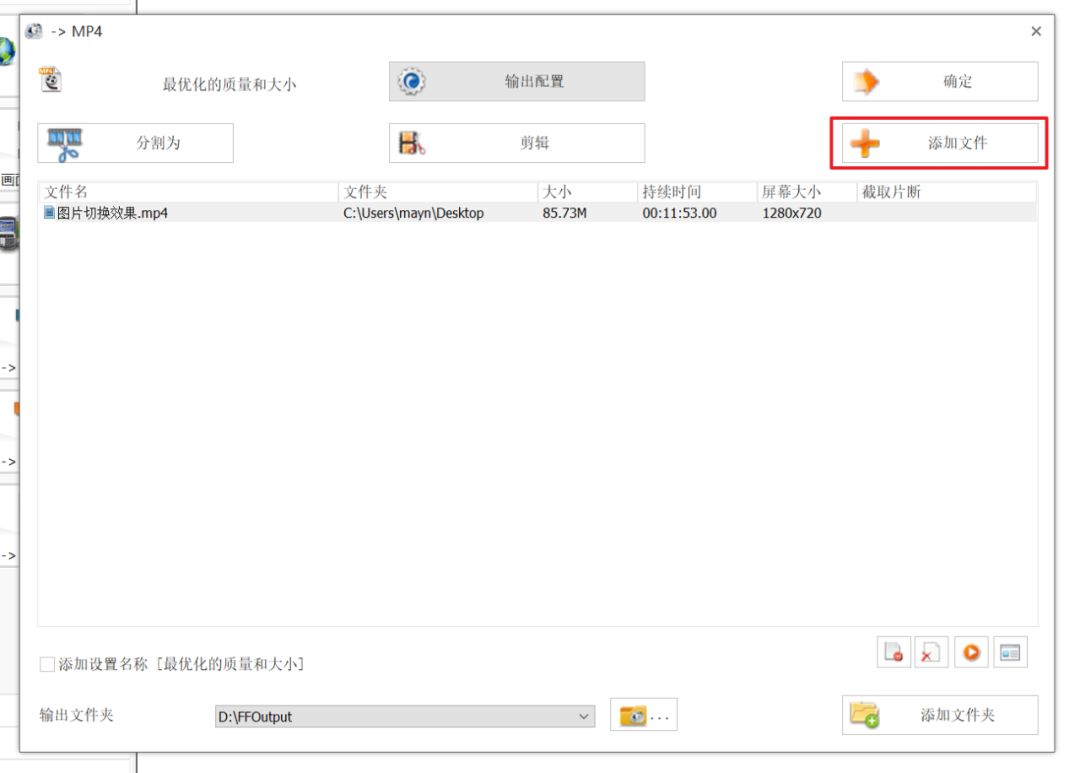This screenshot has width=1080, height=773.
Task: Expand the D:\FFOutput output folder dropdown
Action: pyautogui.click(x=583, y=717)
